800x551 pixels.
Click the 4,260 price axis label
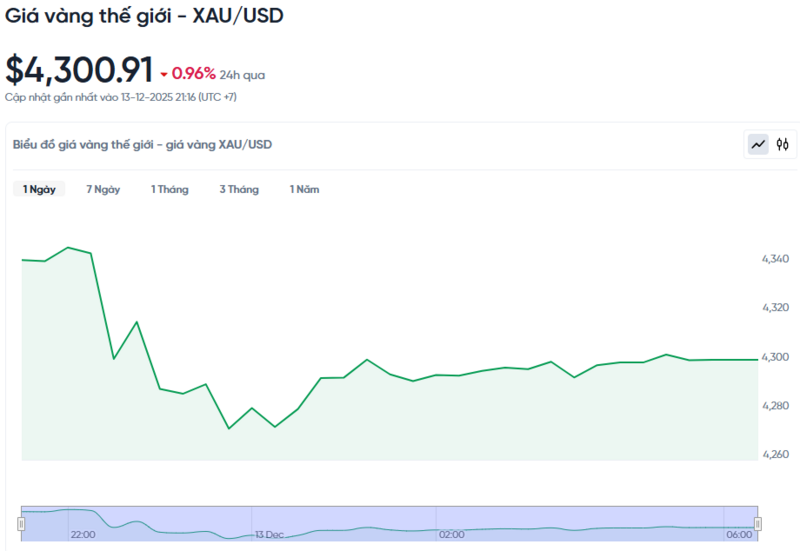pyautogui.click(x=776, y=454)
